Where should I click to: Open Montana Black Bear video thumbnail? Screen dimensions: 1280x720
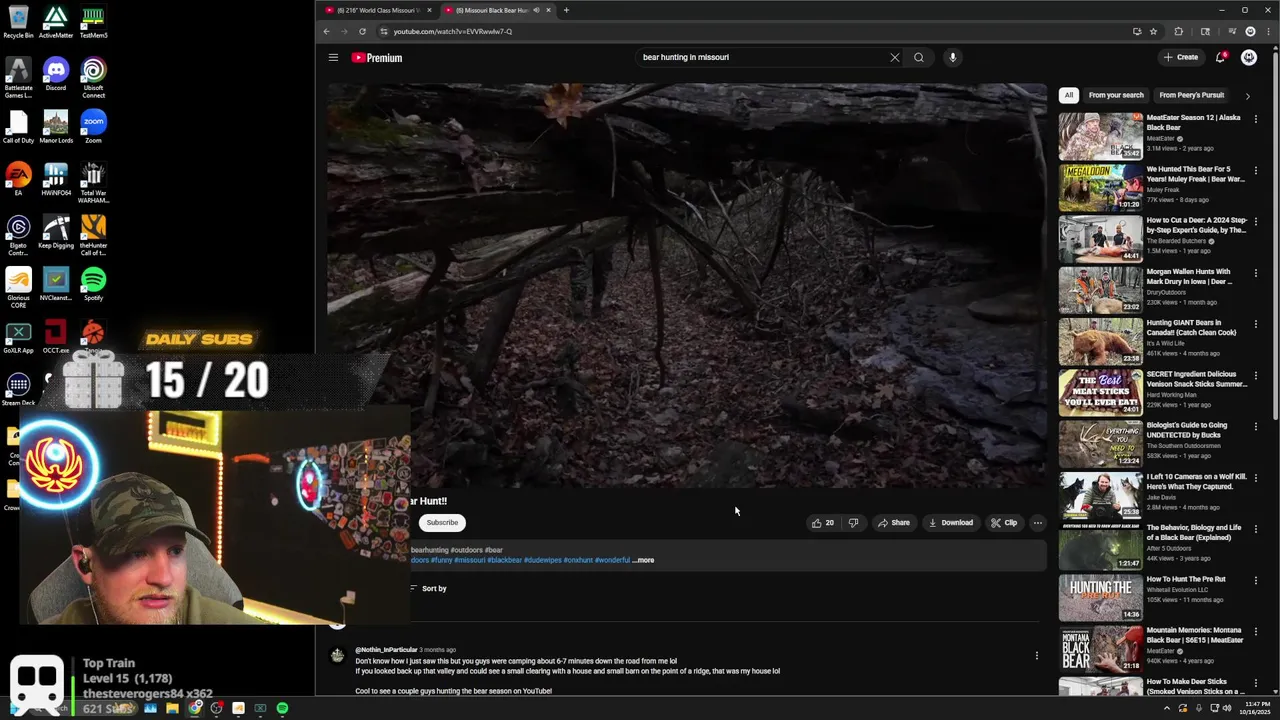1100,648
